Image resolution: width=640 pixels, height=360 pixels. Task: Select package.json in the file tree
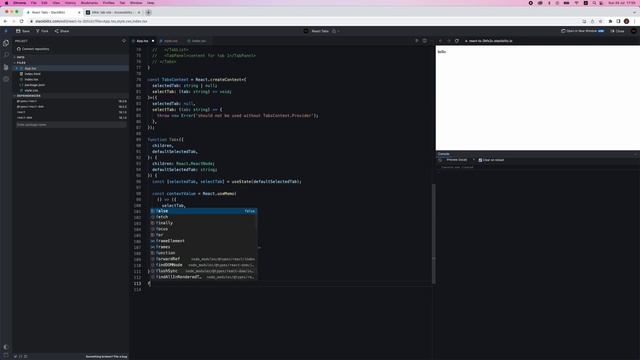(x=71, y=85)
